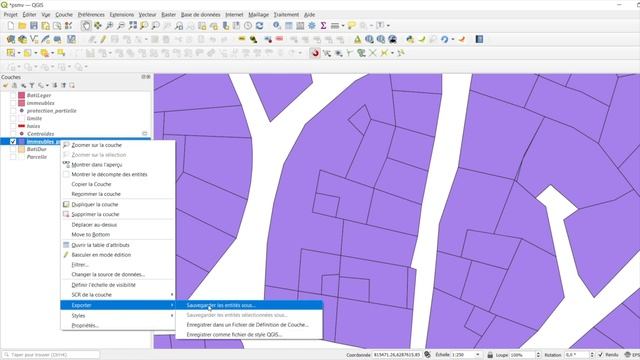Click the expand all icon in Couches toolbar
Viewport: 640px width, 360px height.
(x=55, y=85)
